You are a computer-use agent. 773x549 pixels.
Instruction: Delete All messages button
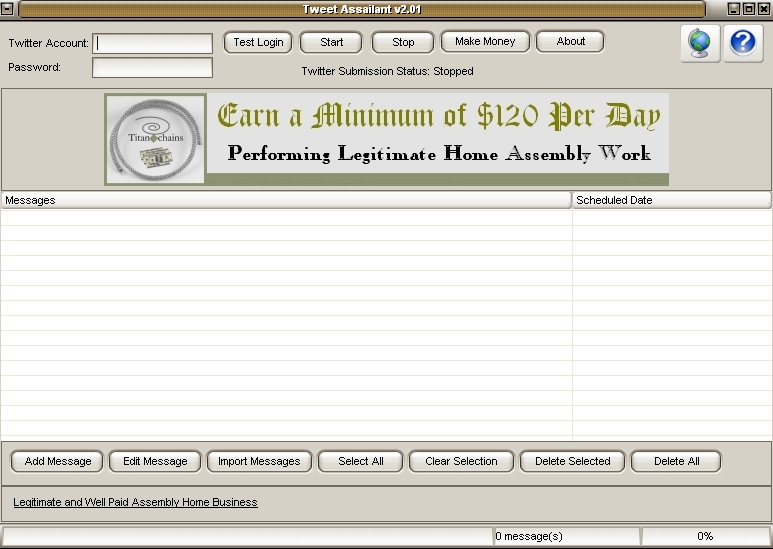coord(676,461)
